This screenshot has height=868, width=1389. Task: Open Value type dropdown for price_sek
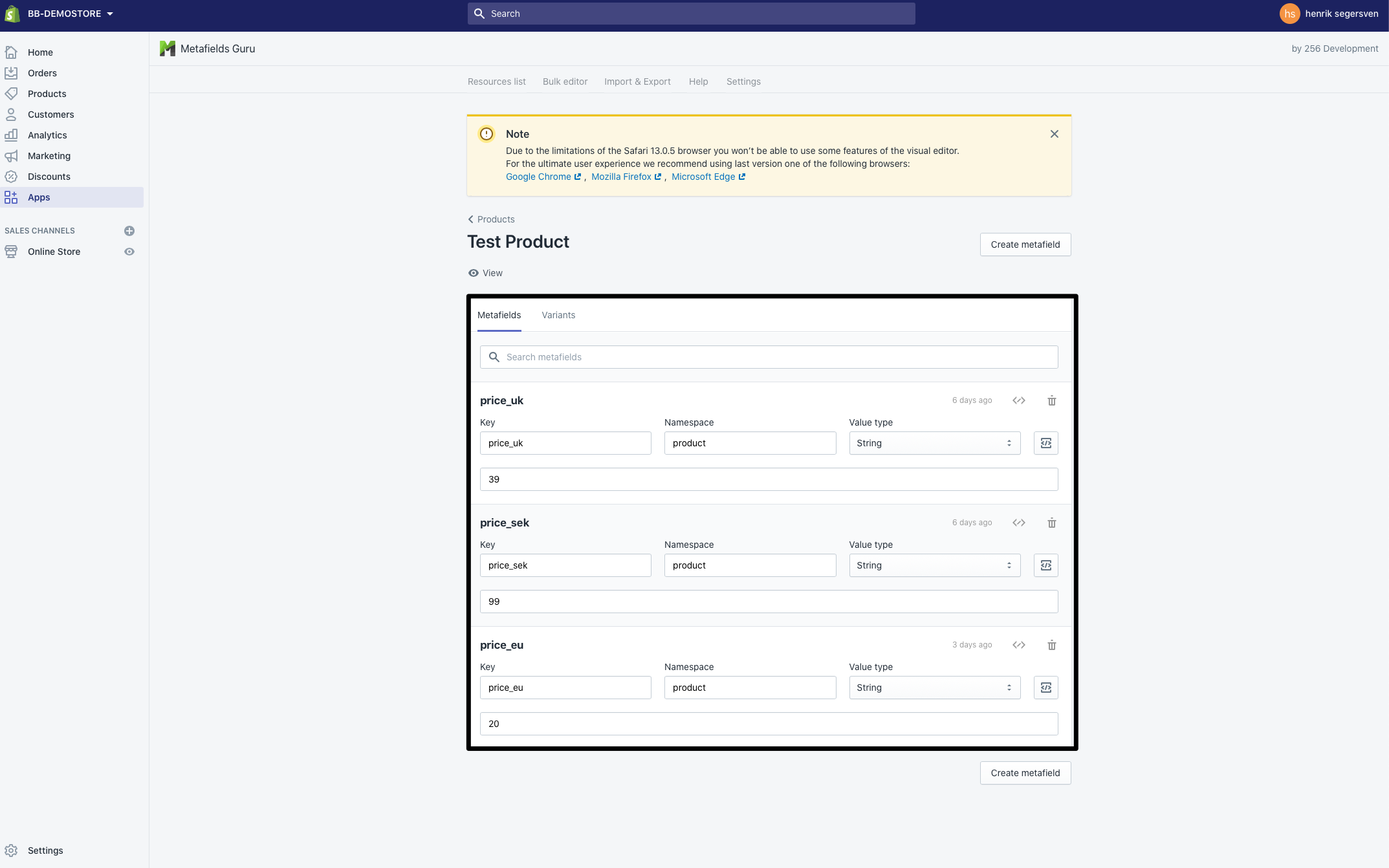tap(934, 565)
